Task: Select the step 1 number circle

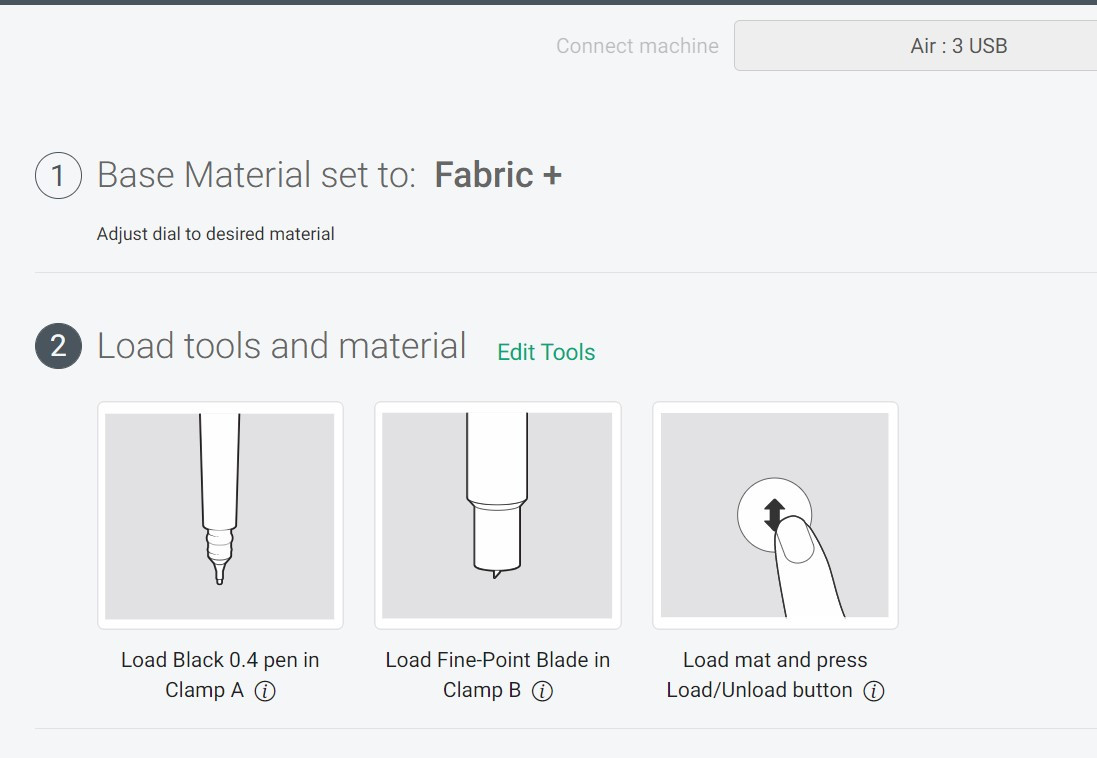Action: pos(58,176)
